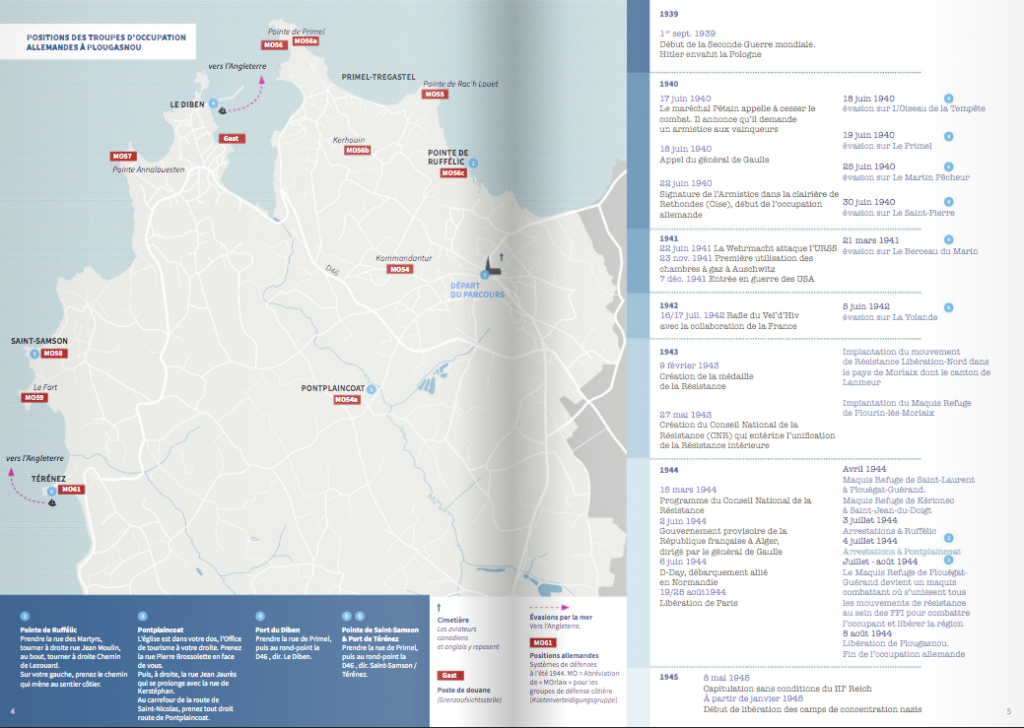Click the boat icon near Térénez
Image resolution: width=1024 pixels, height=728 pixels.
point(52,502)
